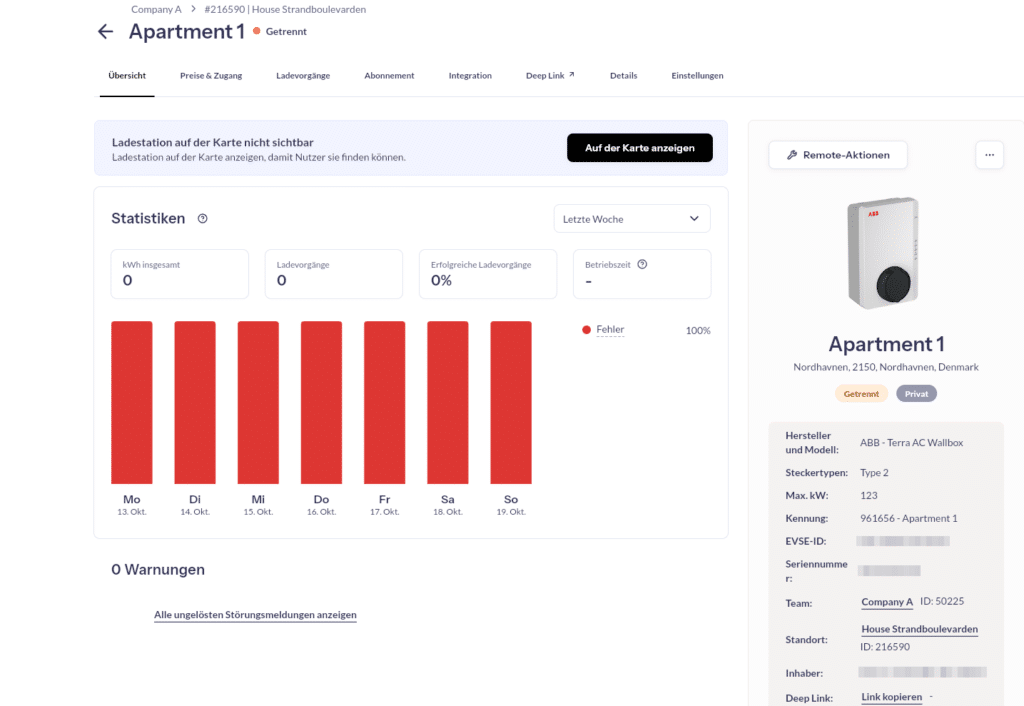The height and width of the screenshot is (706, 1024).
Task: Click the Company A team link
Action: (x=887, y=602)
